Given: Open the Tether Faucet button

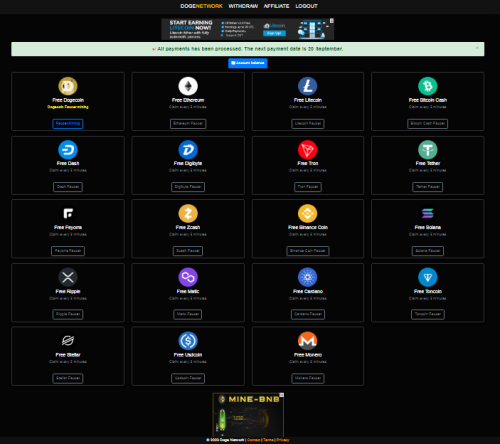Looking at the screenshot, I should coord(428,187).
